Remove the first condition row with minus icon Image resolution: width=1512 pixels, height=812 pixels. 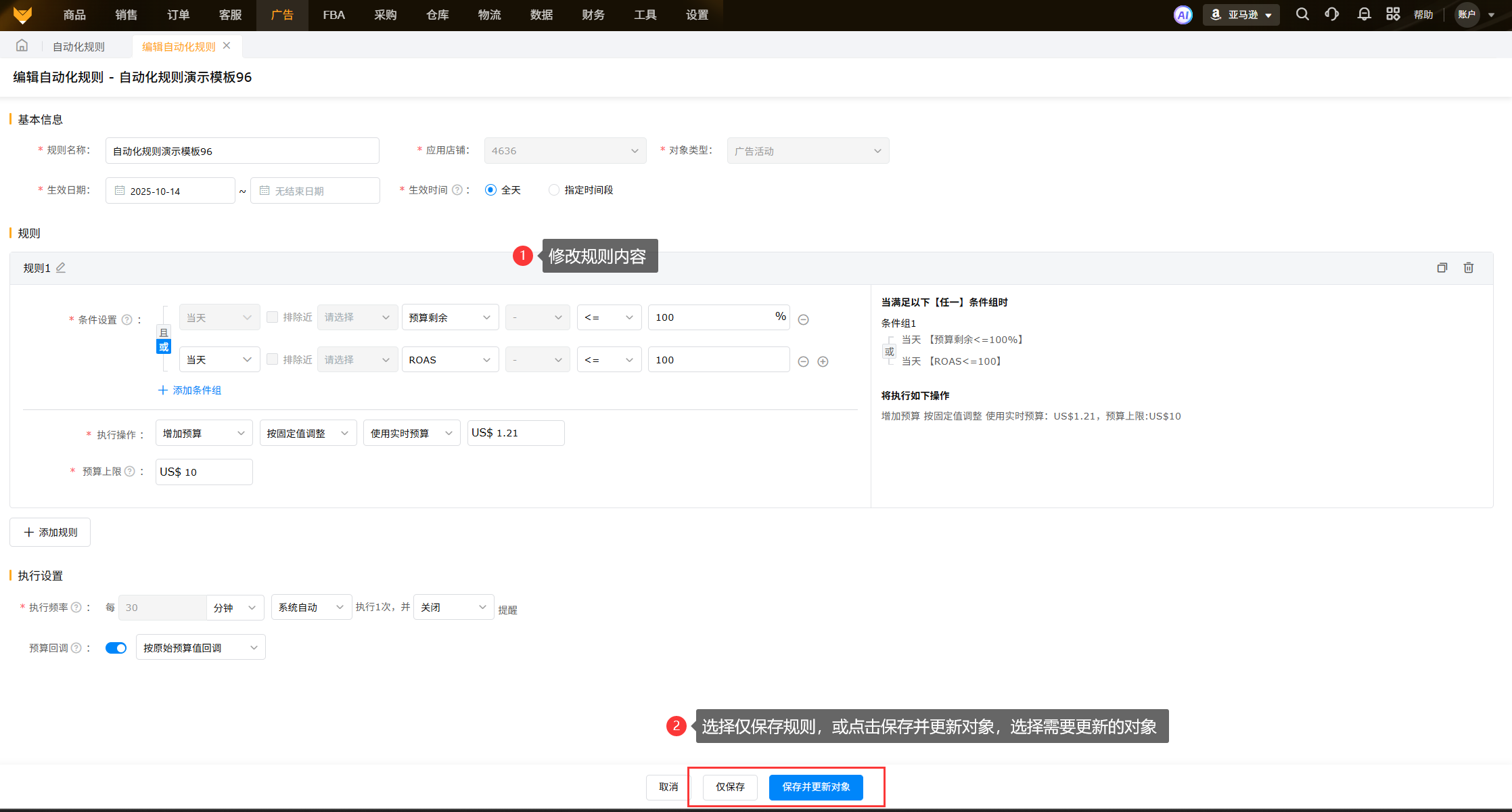(803, 319)
